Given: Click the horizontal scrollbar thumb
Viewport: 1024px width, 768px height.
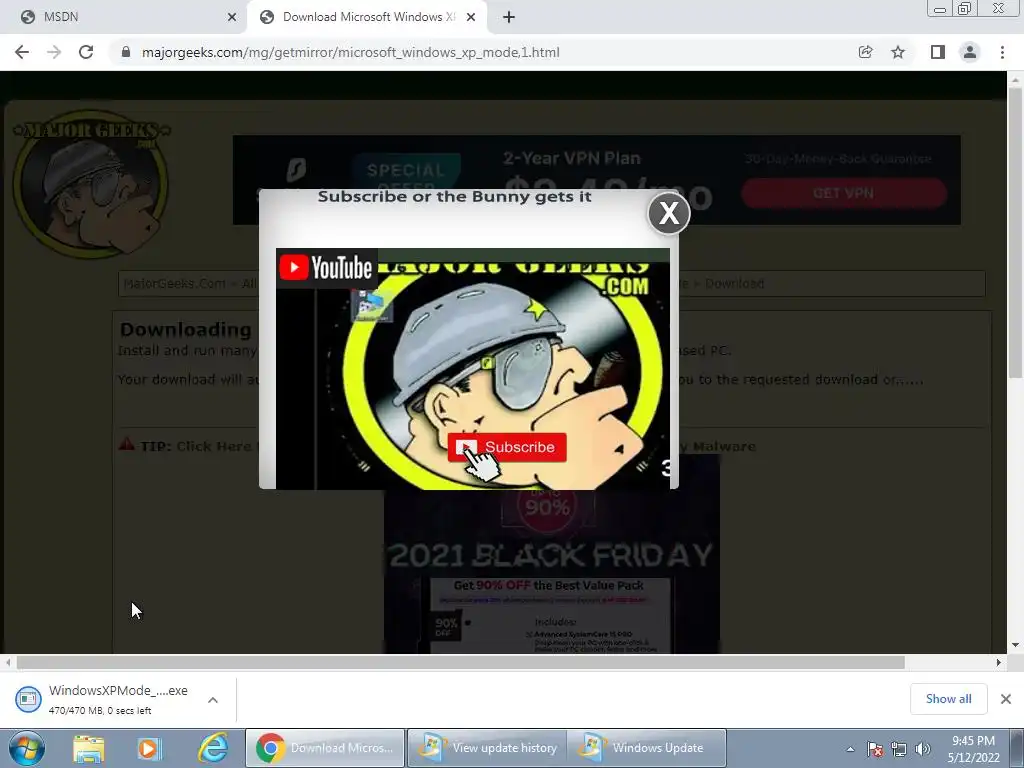Looking at the screenshot, I should [x=460, y=662].
